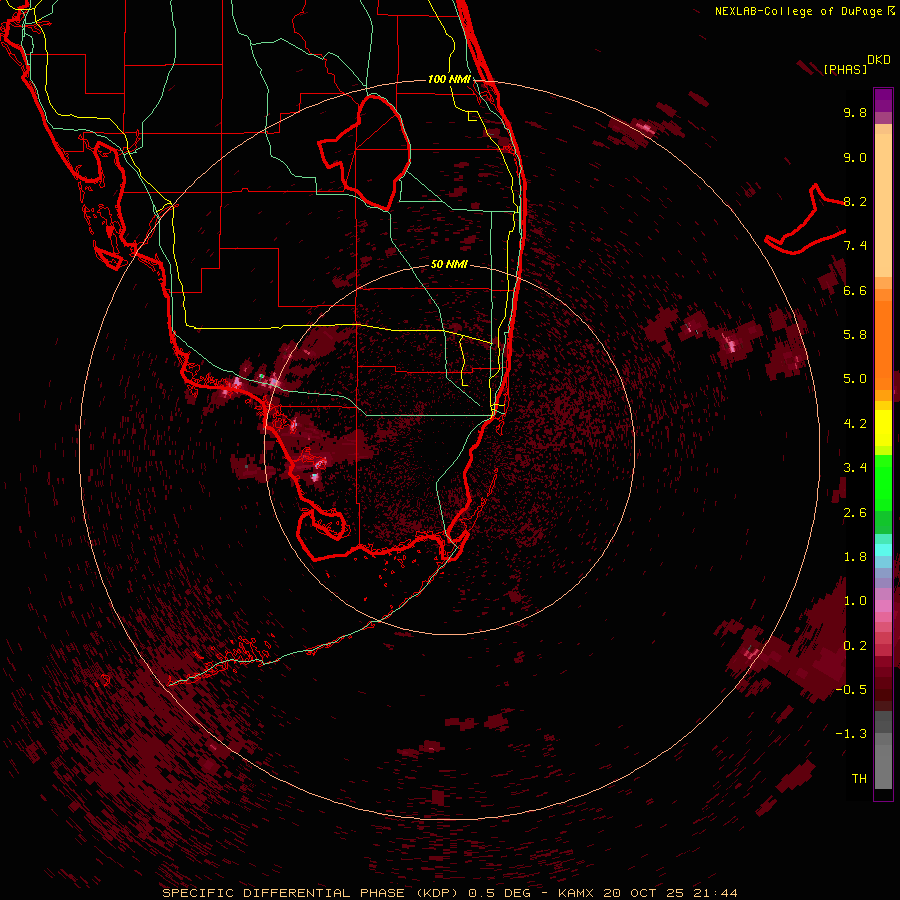Click the [PHAS] label above the color scale
Viewport: 900px width, 900px height.
845,70
